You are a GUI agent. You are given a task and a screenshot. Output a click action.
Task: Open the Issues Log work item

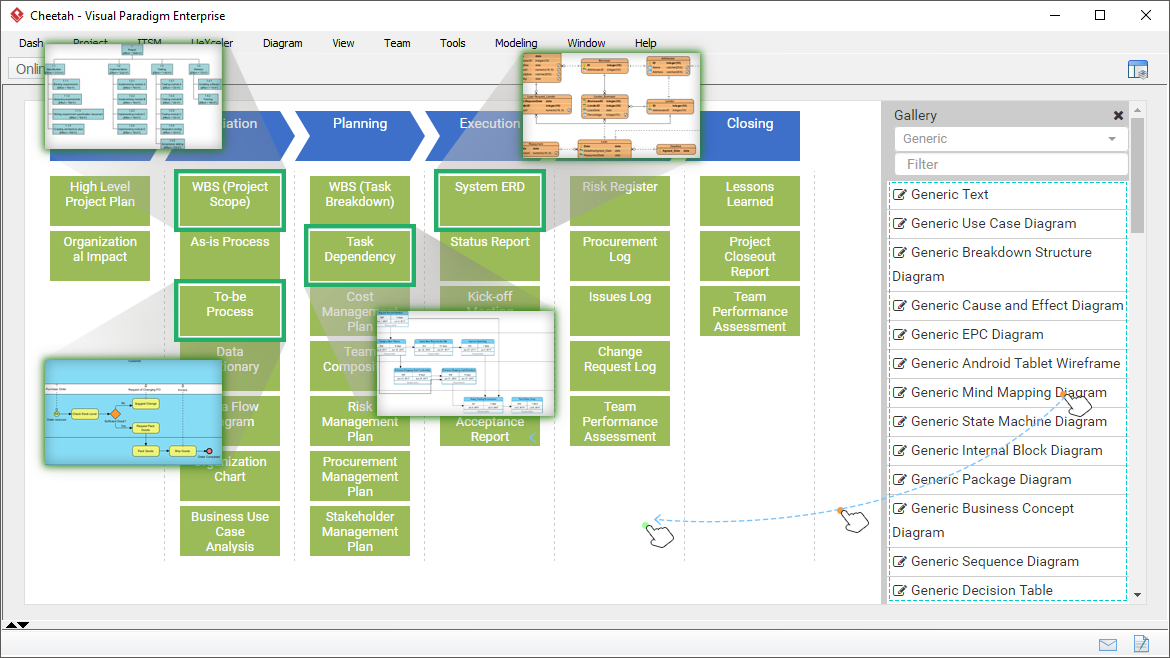(620, 310)
